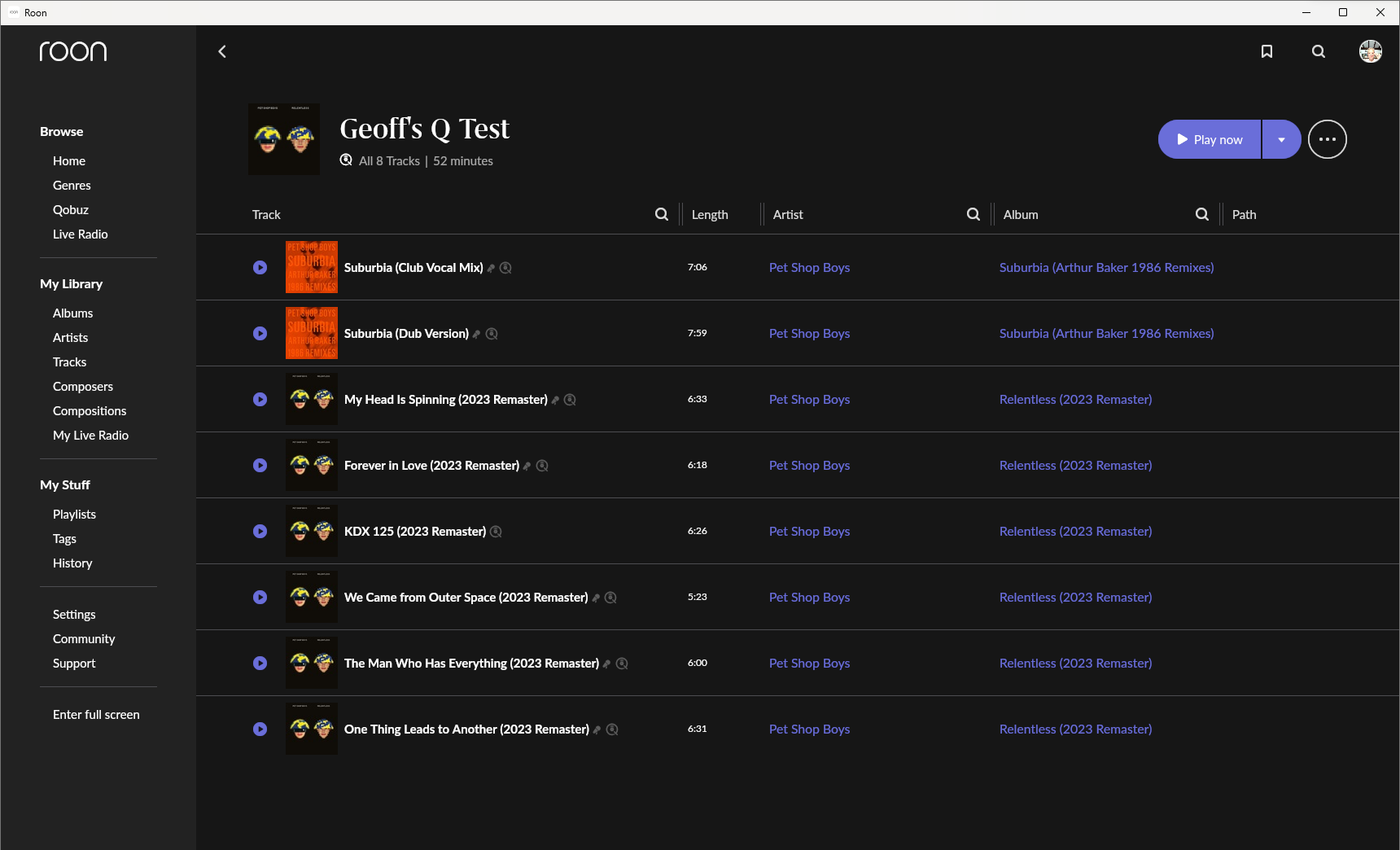Click the Roon logo
The width and height of the screenshot is (1400, 850).
(73, 51)
